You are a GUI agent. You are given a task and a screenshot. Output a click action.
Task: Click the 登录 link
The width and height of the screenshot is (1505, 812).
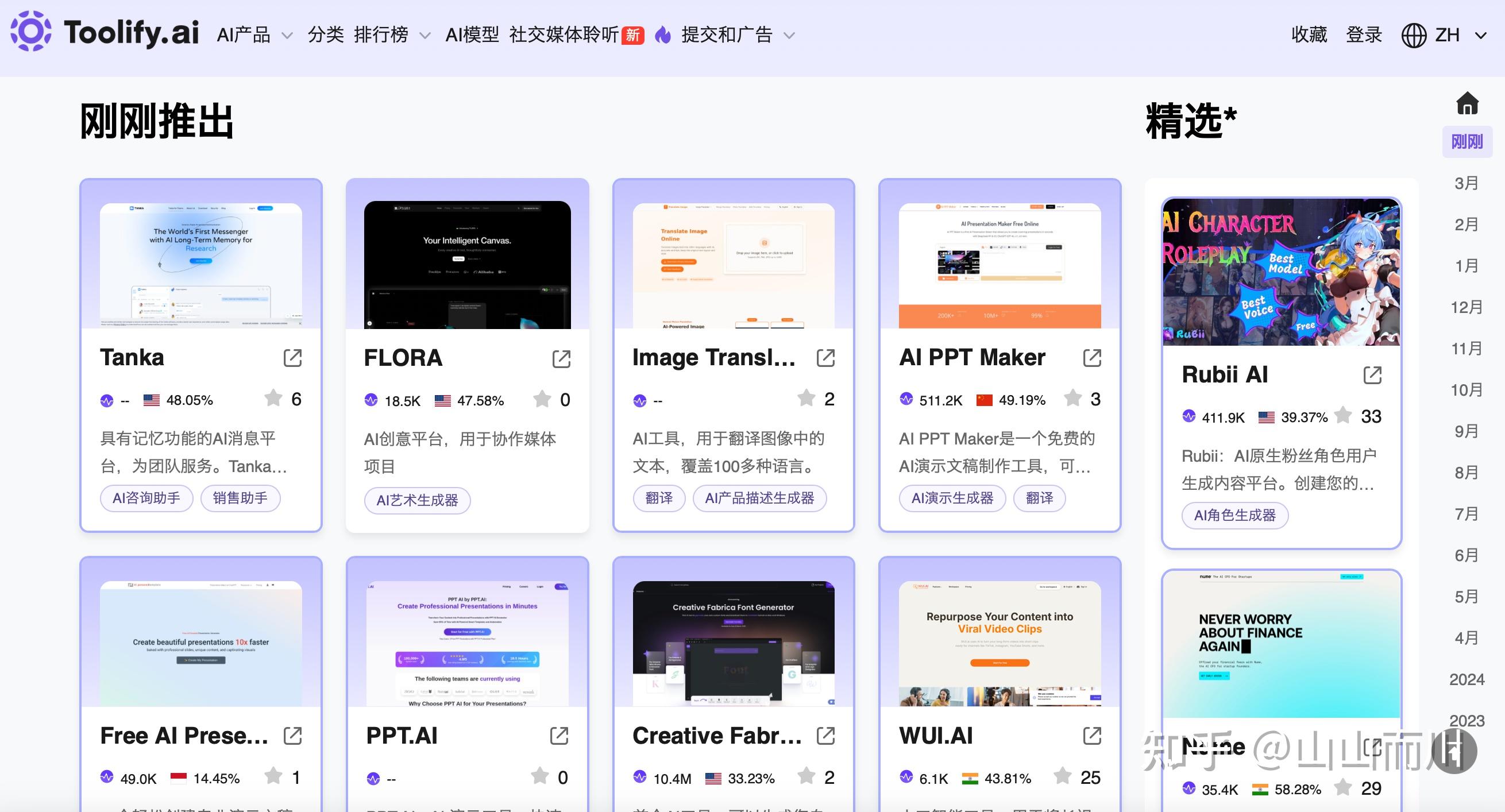pos(1364,35)
